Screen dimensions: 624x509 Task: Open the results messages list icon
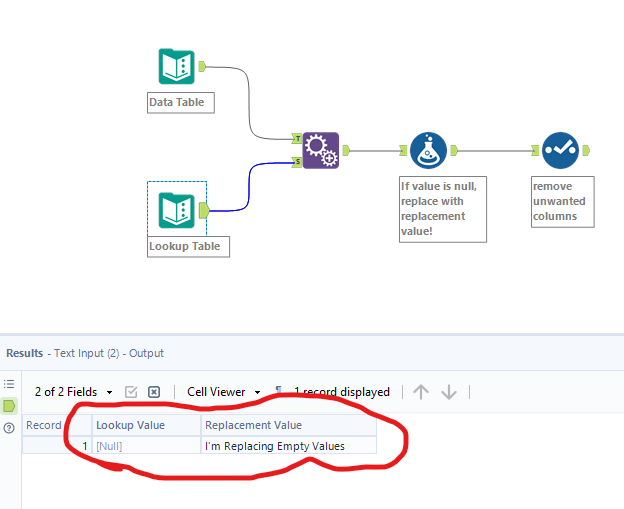9,384
